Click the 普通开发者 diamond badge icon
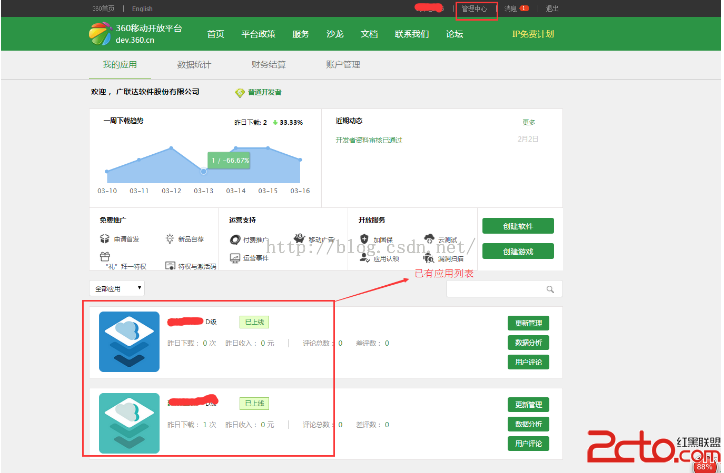The image size is (724, 473). pos(240,93)
